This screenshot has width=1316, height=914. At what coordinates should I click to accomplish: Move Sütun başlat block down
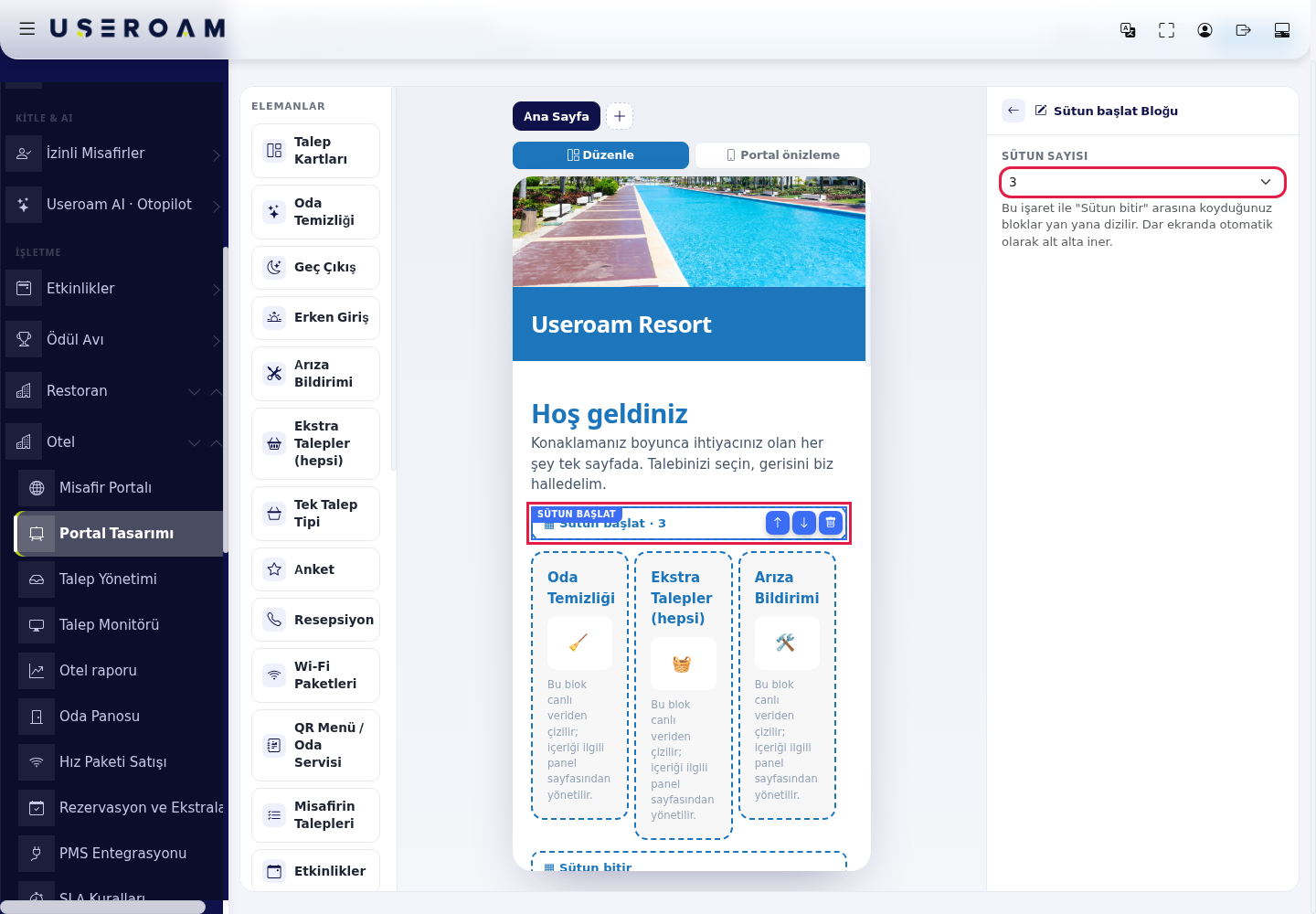pos(803,523)
